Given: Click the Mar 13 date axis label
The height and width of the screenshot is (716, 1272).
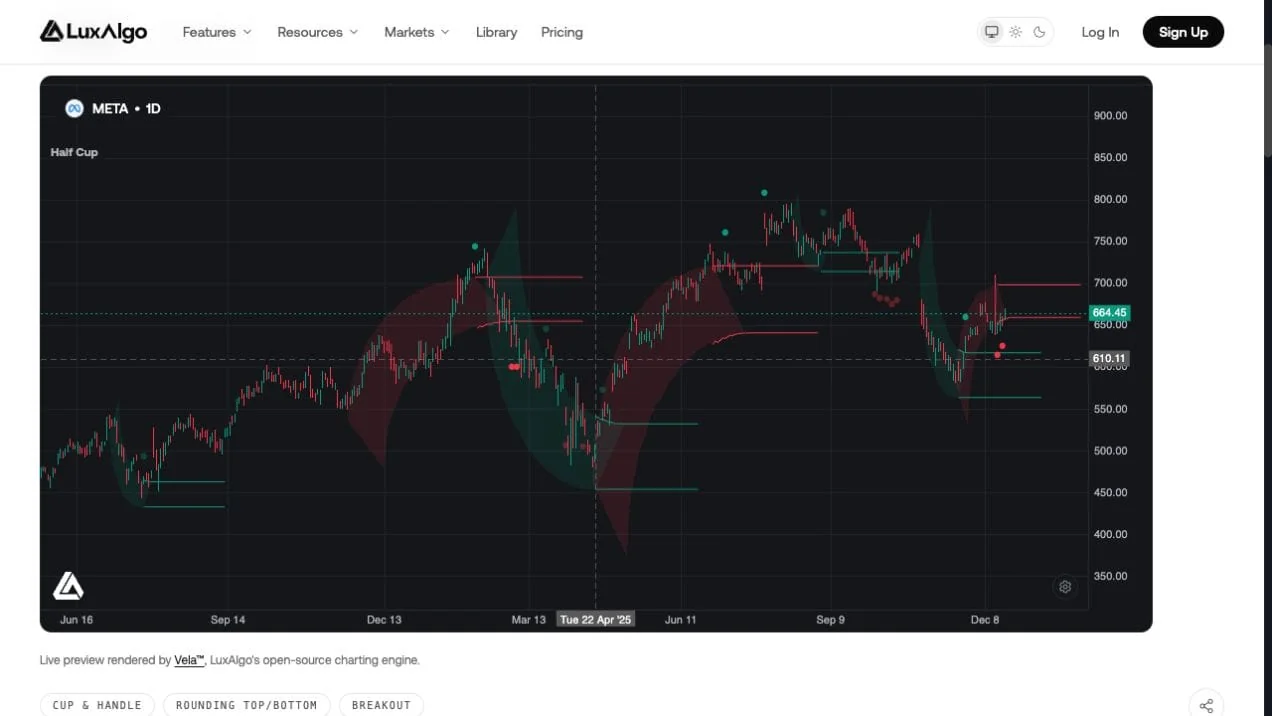Looking at the screenshot, I should coord(529,620).
